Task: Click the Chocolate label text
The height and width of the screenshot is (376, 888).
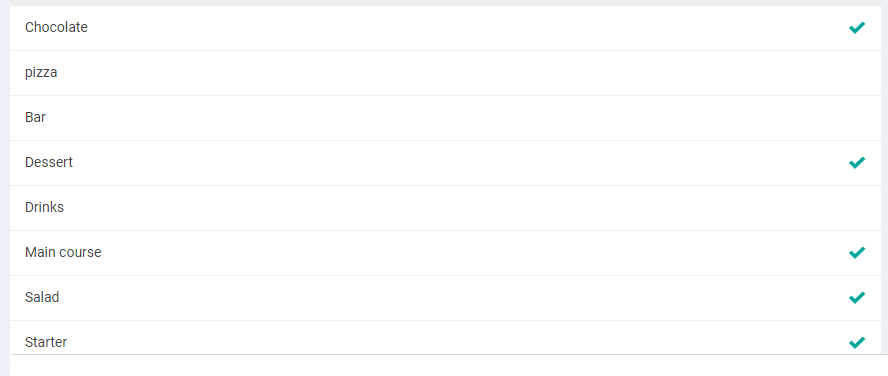Action: coord(56,27)
